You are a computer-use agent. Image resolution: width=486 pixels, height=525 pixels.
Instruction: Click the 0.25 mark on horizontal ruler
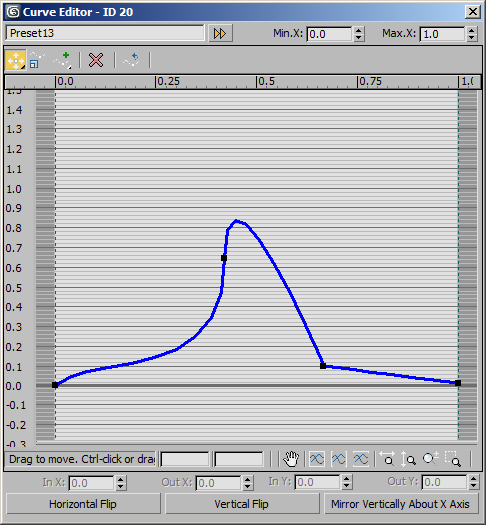click(168, 81)
